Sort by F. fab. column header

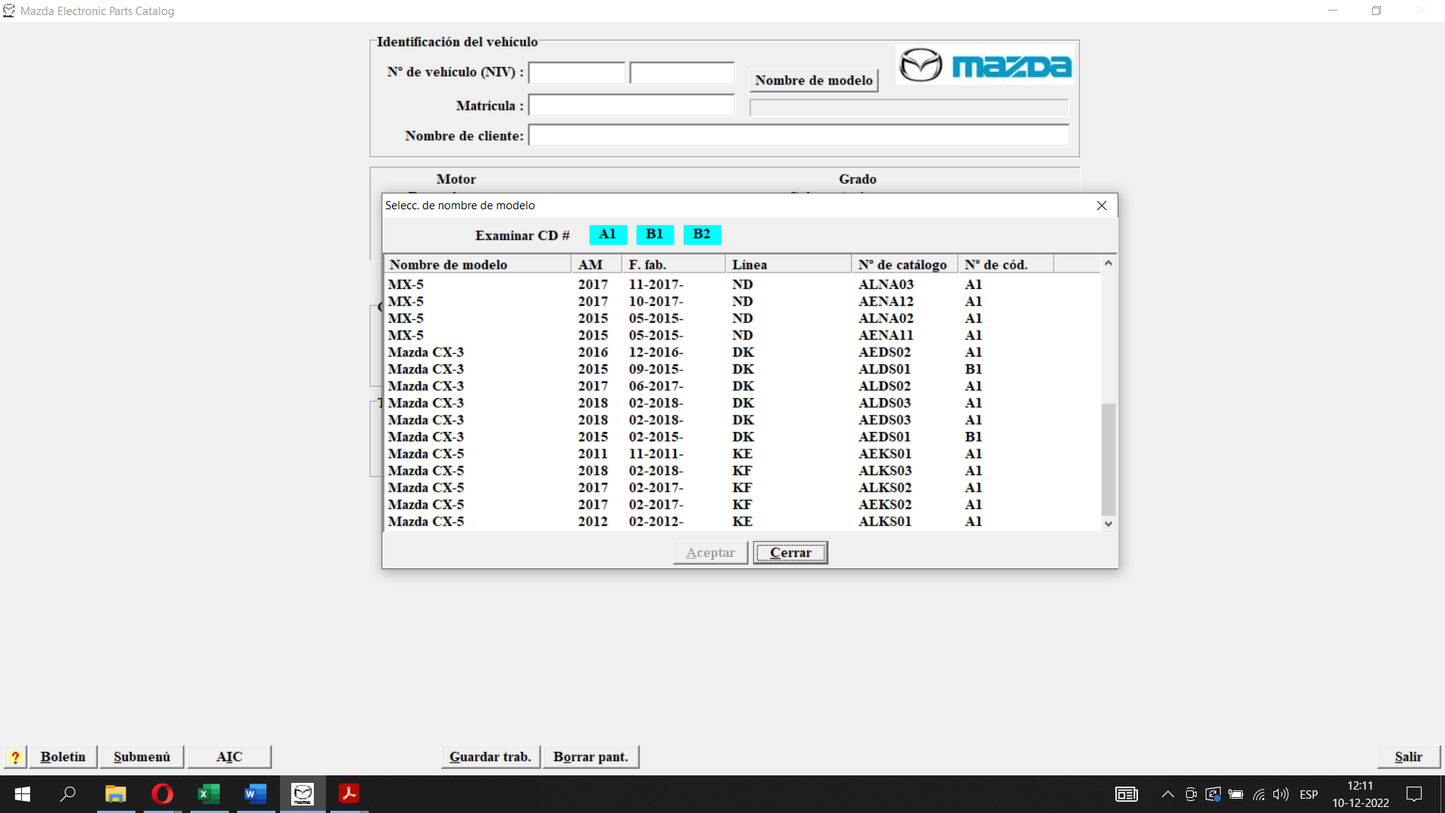[673, 264]
